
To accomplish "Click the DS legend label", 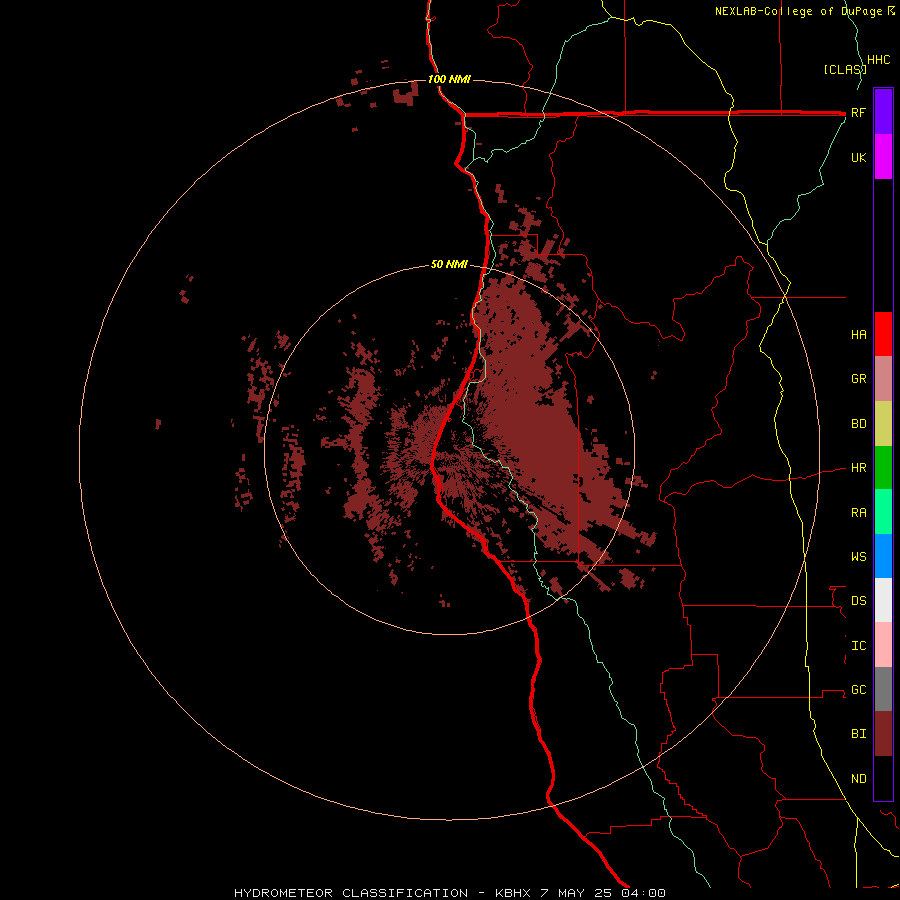I will [859, 601].
